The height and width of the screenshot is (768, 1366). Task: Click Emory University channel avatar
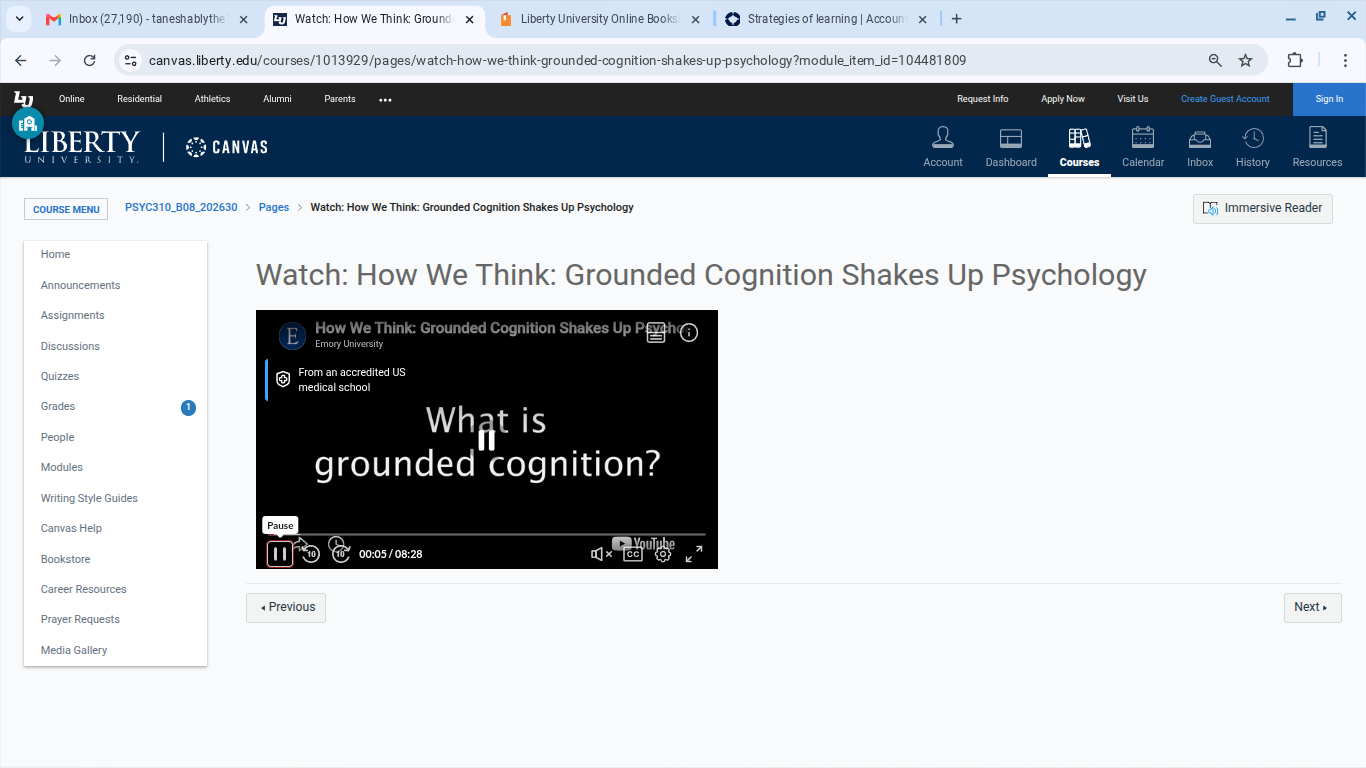[292, 336]
